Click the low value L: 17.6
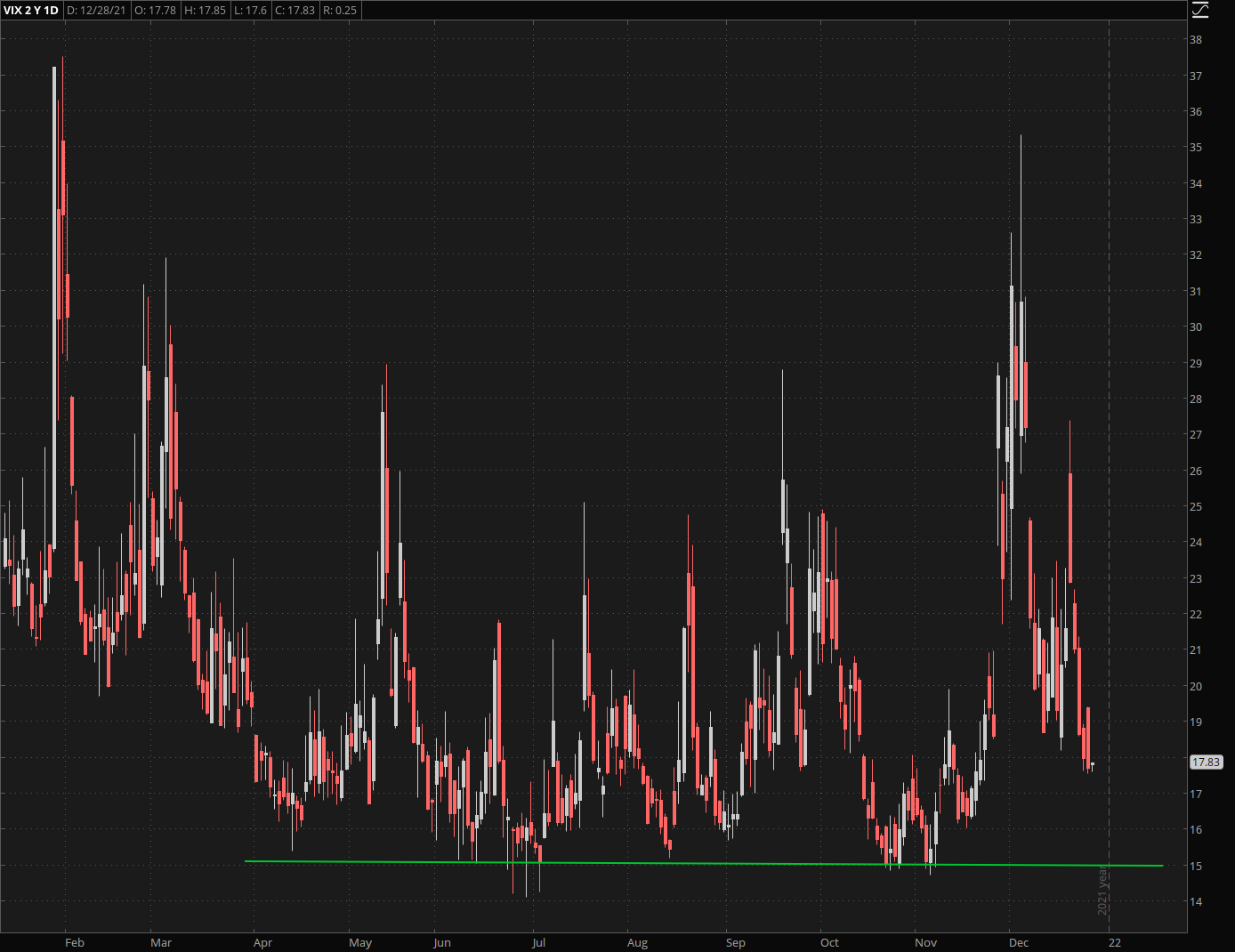This screenshot has width=1235, height=952. 250,11
